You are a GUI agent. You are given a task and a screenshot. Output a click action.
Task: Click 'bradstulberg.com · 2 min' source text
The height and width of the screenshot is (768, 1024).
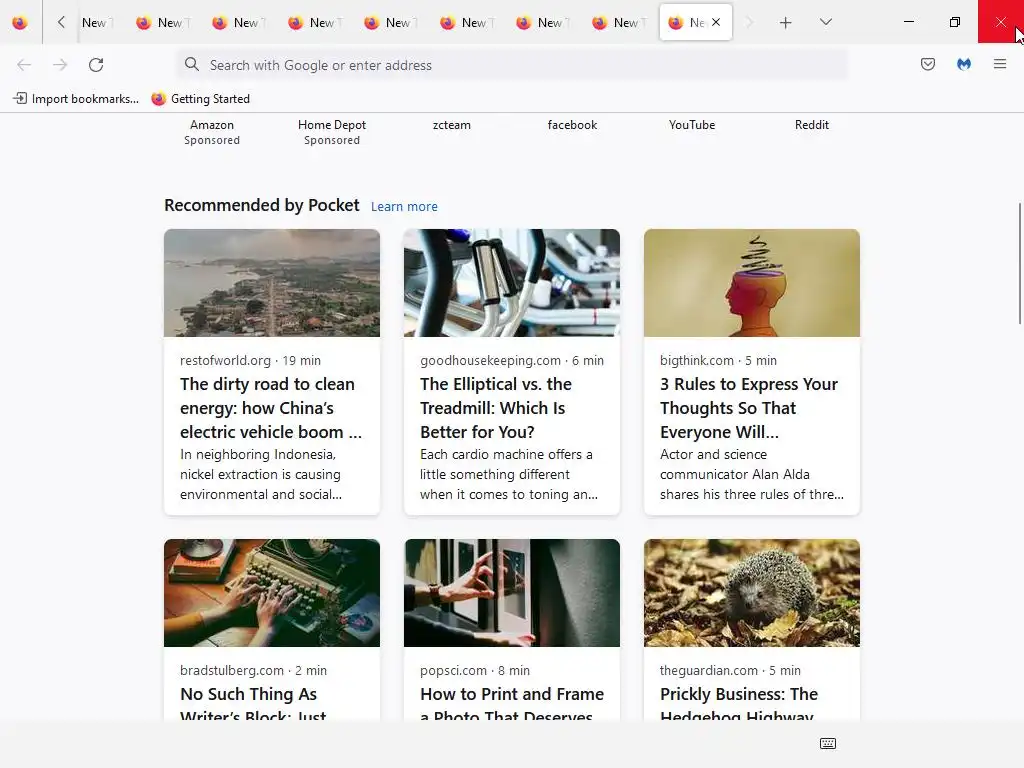coord(253,671)
